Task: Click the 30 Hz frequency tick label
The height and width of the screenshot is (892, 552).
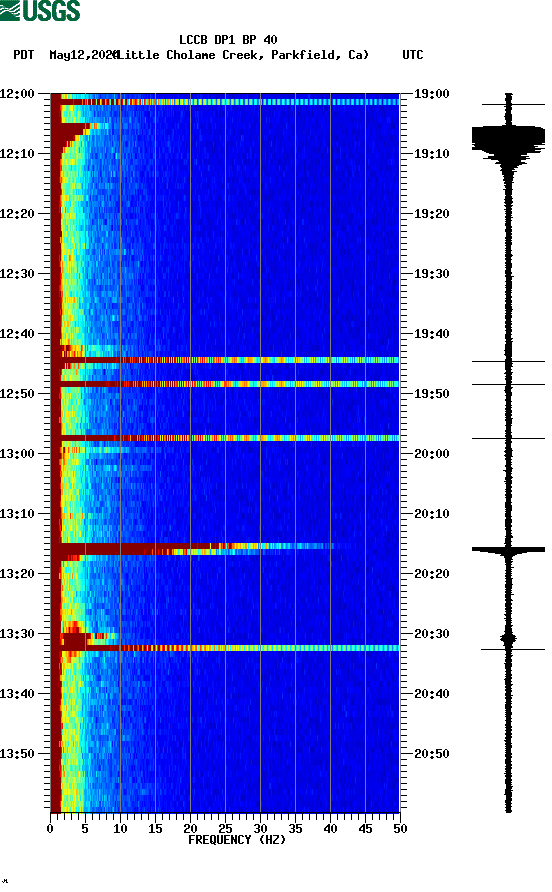Action: tap(260, 829)
